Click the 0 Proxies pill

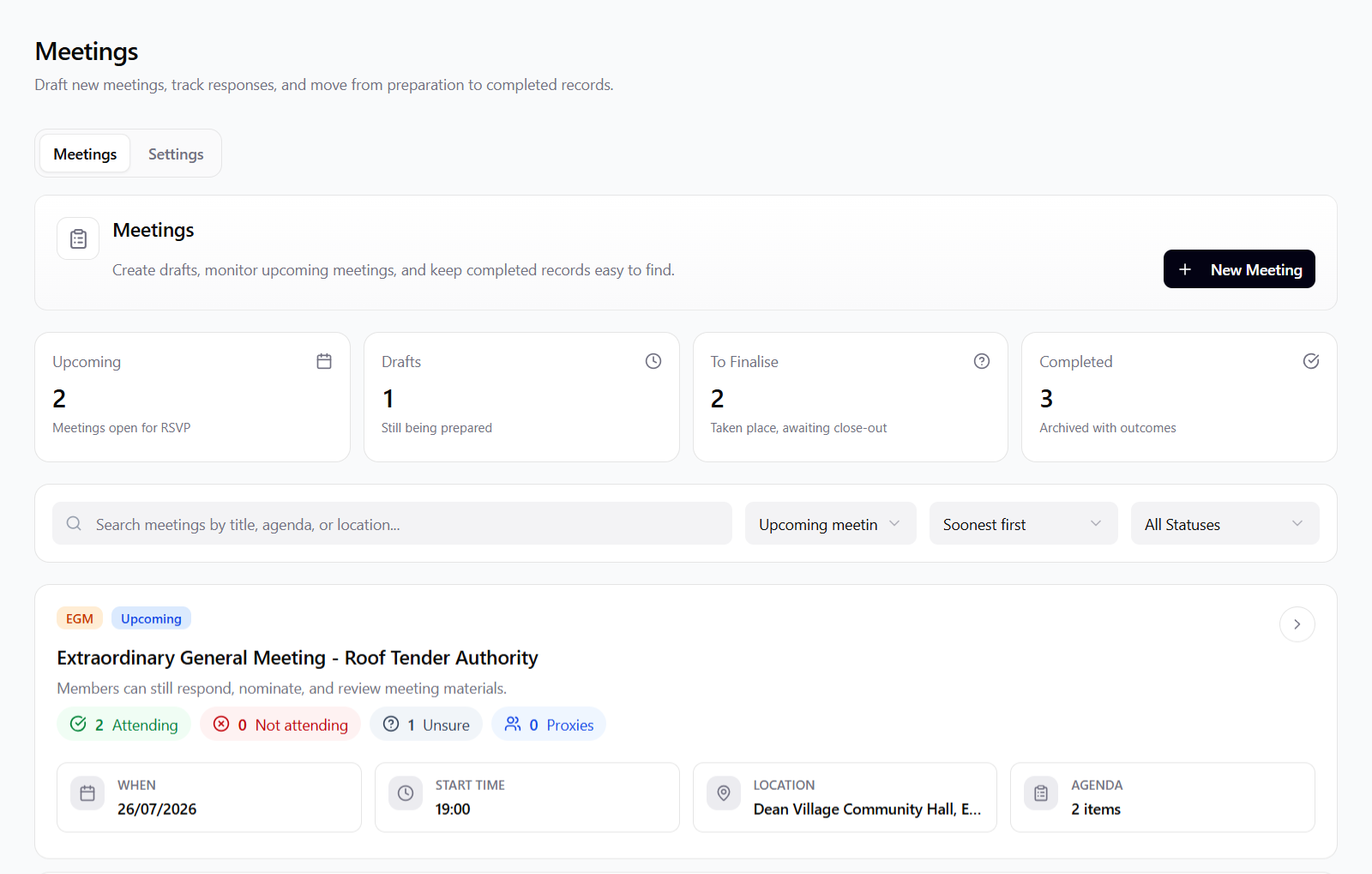549,725
